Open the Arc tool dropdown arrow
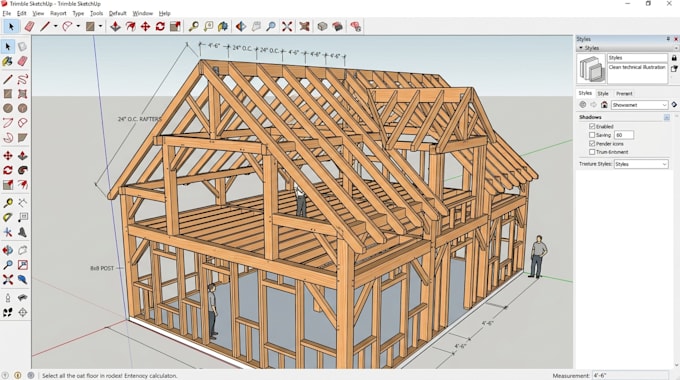The height and width of the screenshot is (380, 680). point(78,26)
